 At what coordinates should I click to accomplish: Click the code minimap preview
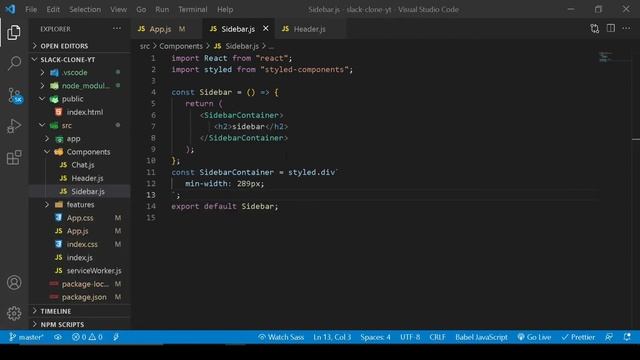(x=605, y=57)
